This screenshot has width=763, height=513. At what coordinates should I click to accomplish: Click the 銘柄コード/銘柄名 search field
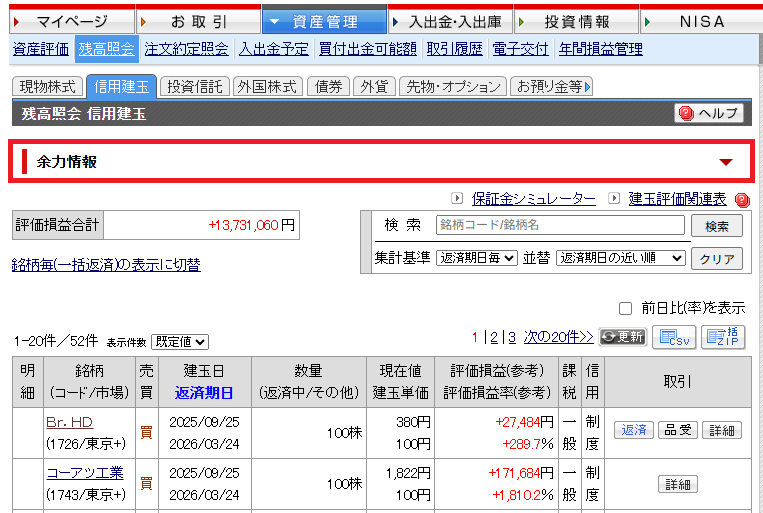pyautogui.click(x=560, y=225)
